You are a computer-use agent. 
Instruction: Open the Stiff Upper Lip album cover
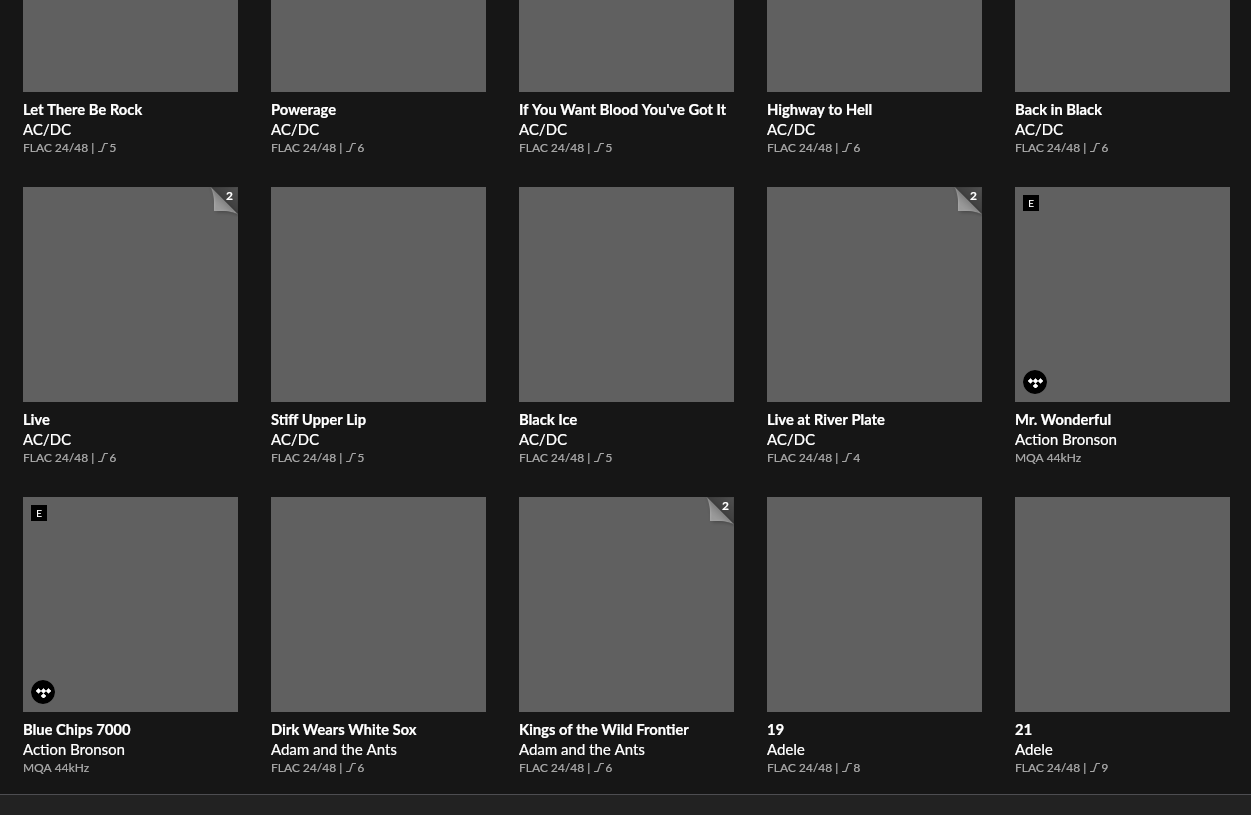point(378,294)
